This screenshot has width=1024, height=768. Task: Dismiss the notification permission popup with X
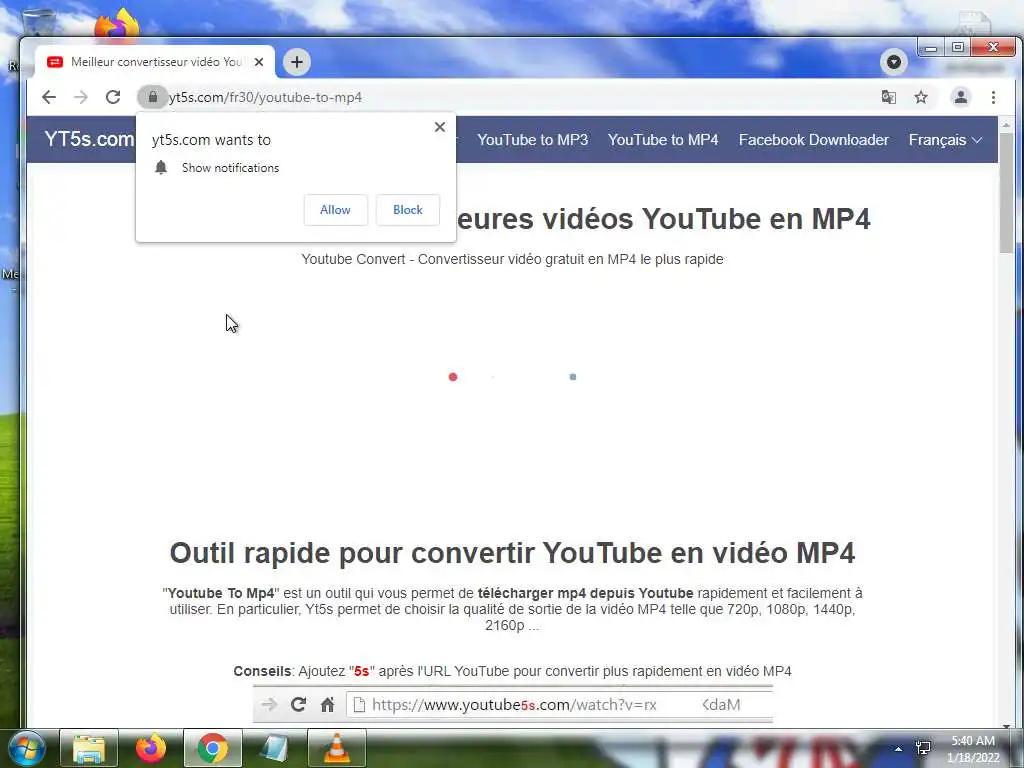click(440, 127)
